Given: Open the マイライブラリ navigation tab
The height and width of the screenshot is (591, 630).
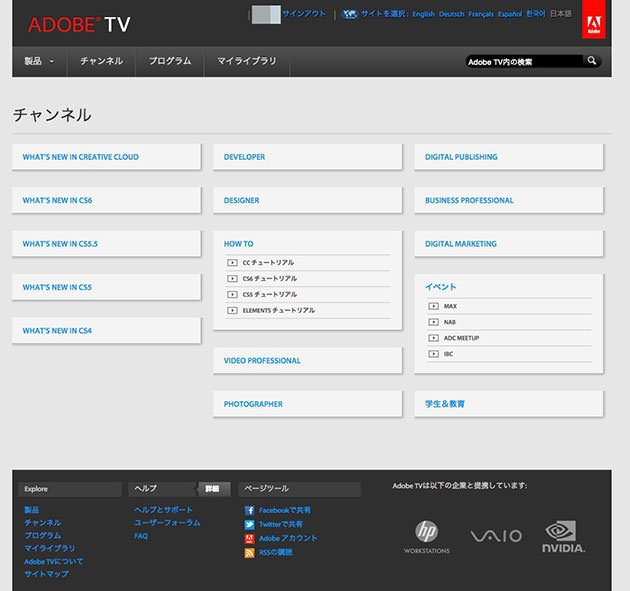Looking at the screenshot, I should pos(247,61).
